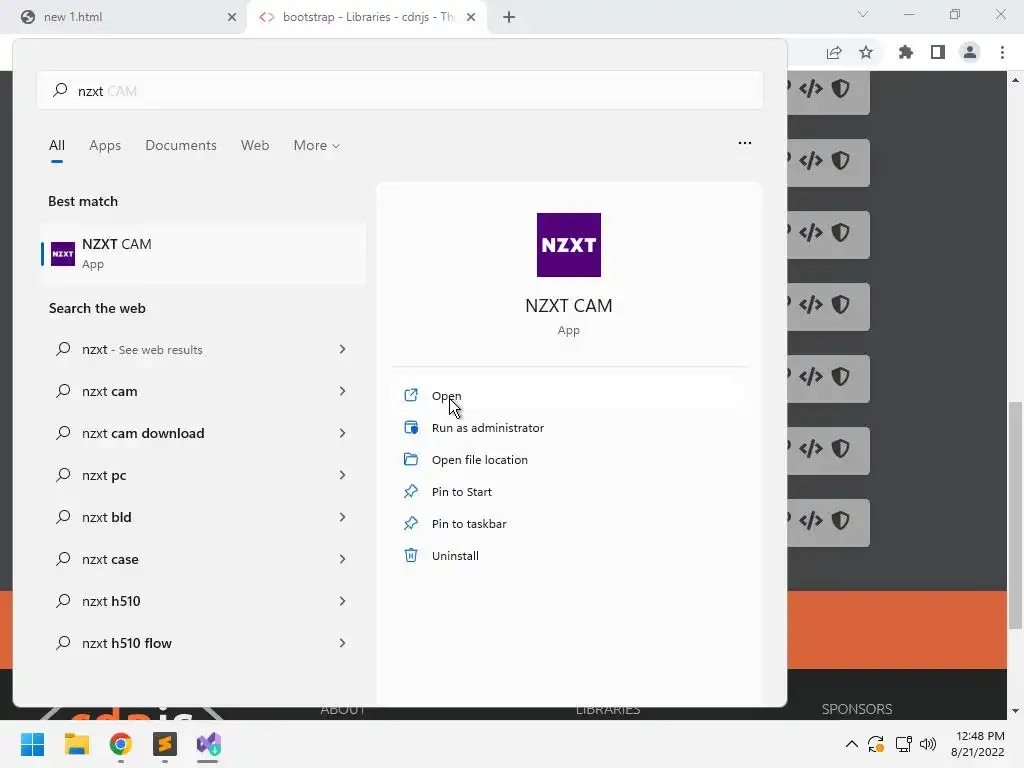Click the Run as administrator shield icon
Screen dimensions: 1024x768
point(411,427)
